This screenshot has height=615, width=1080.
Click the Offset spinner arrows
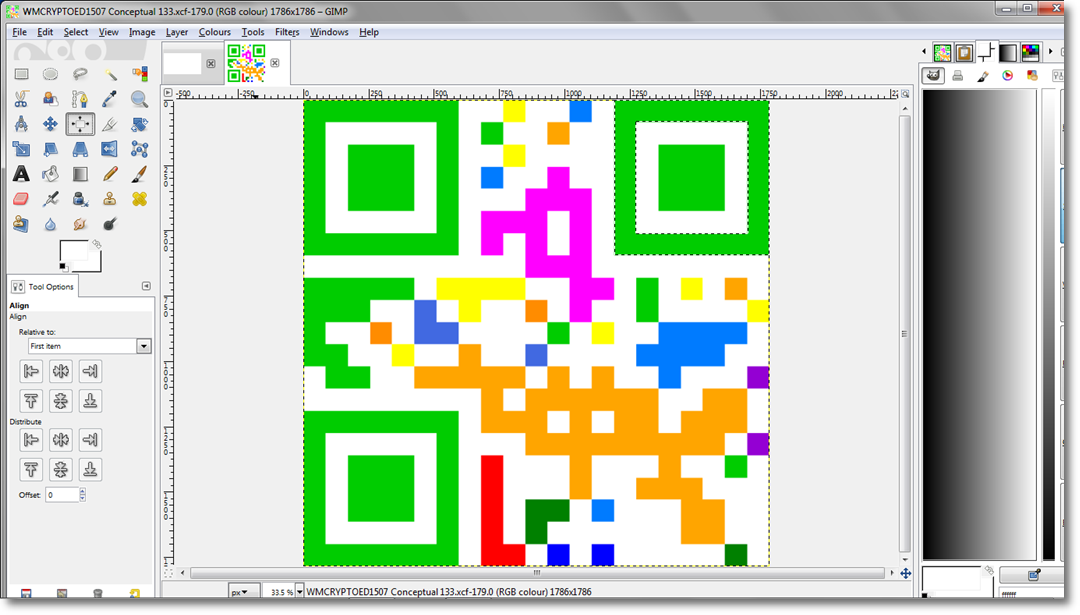[x=83, y=494]
